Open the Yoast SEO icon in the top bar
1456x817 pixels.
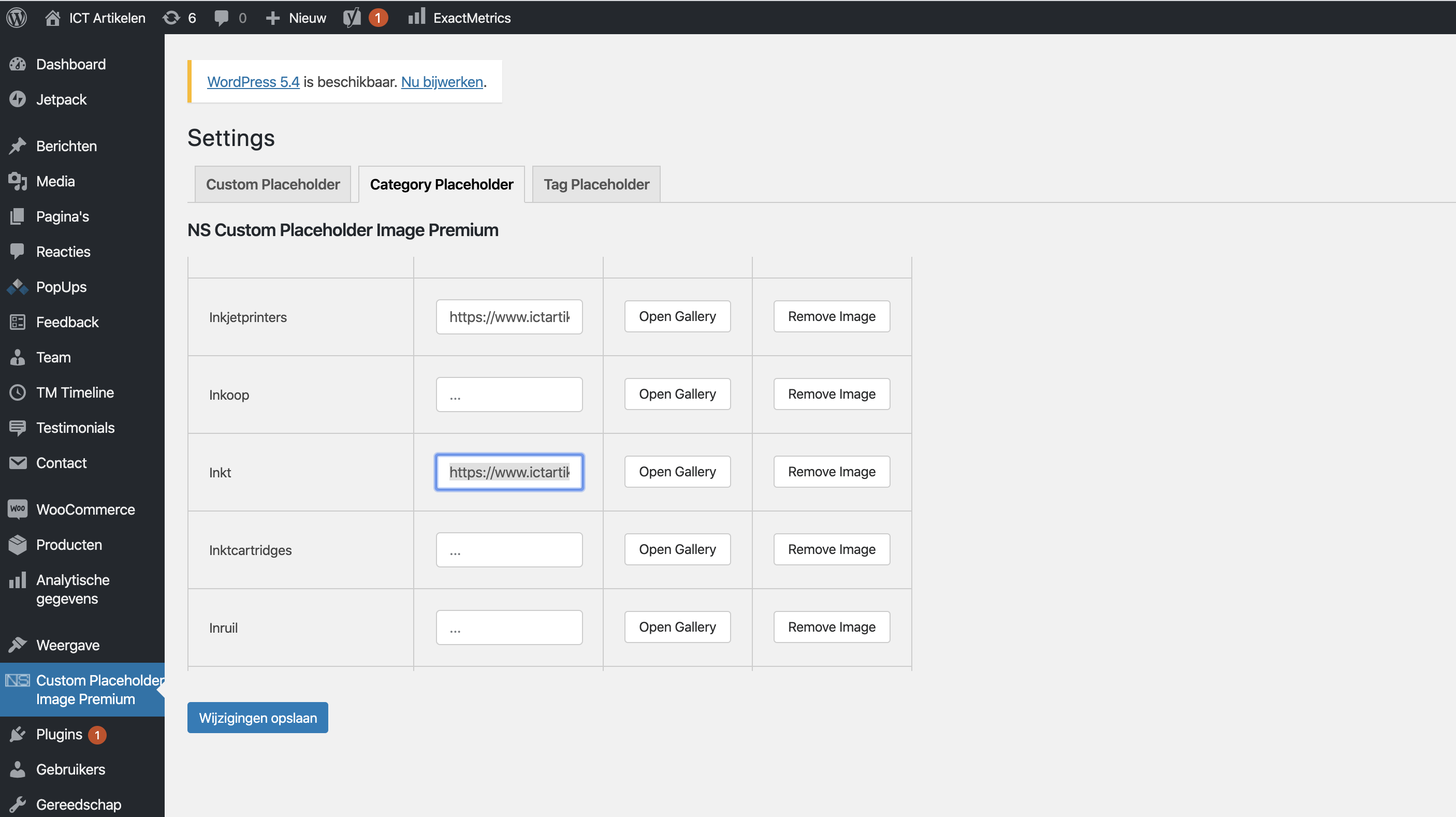coord(352,18)
